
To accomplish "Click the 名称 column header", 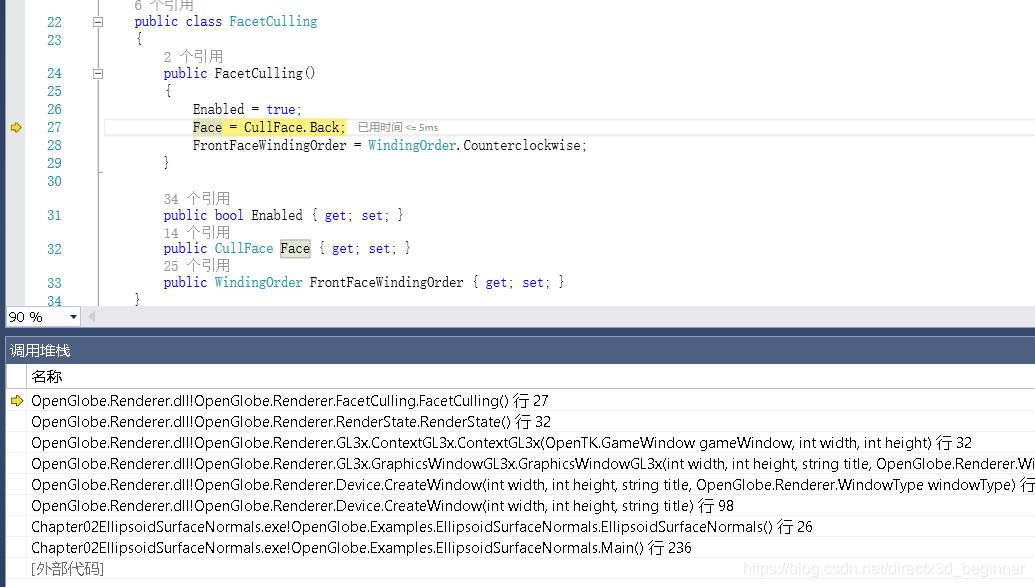I will [x=46, y=377].
